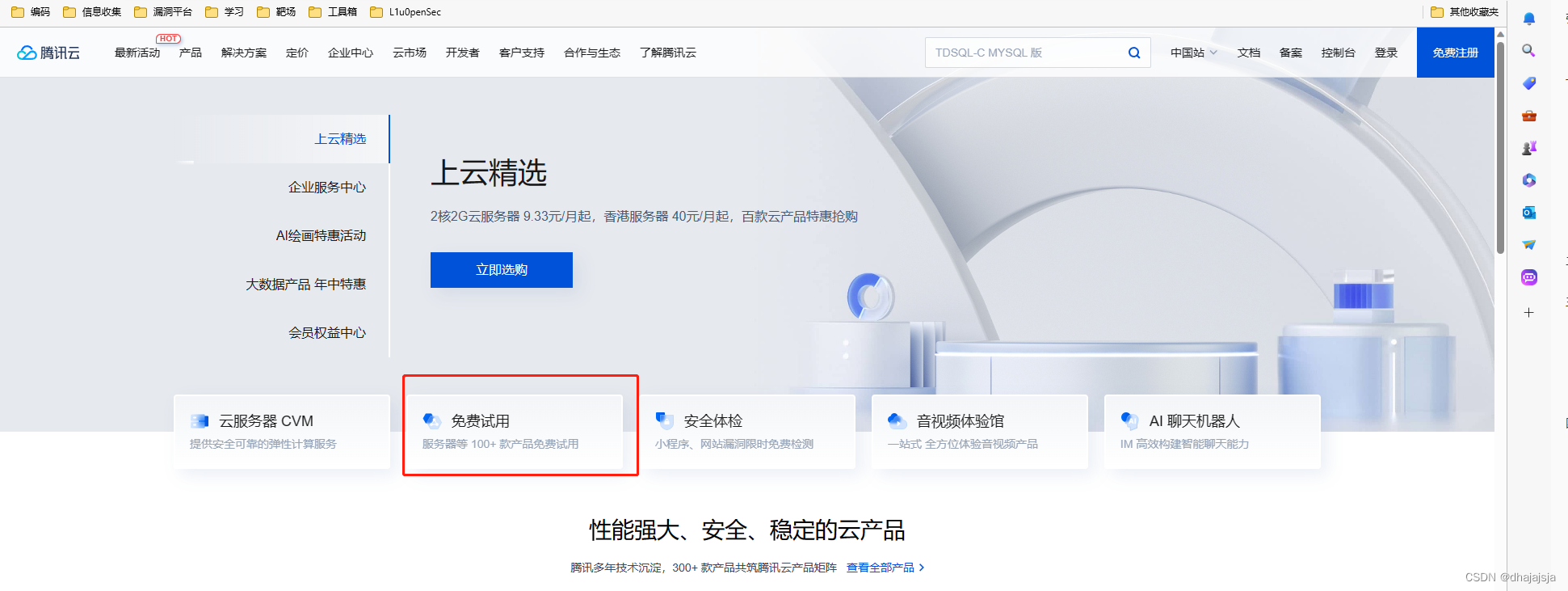Image resolution: width=1568 pixels, height=591 pixels.
Task: Open the 控制台 link
Action: click(x=1339, y=53)
